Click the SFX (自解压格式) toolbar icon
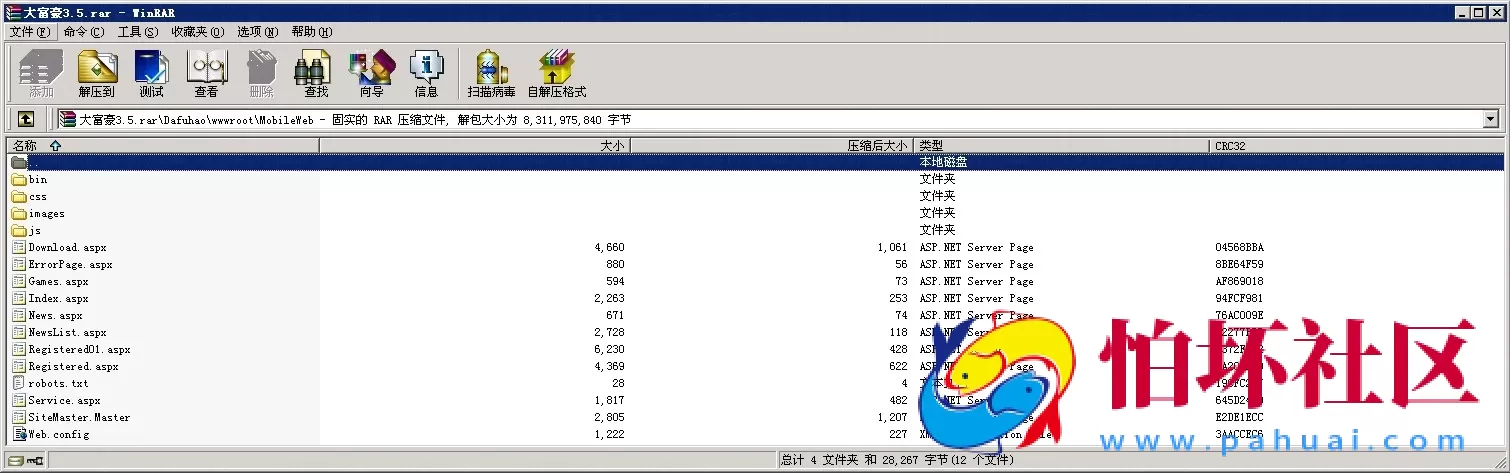Viewport: 1510px width, 473px height. click(556, 73)
